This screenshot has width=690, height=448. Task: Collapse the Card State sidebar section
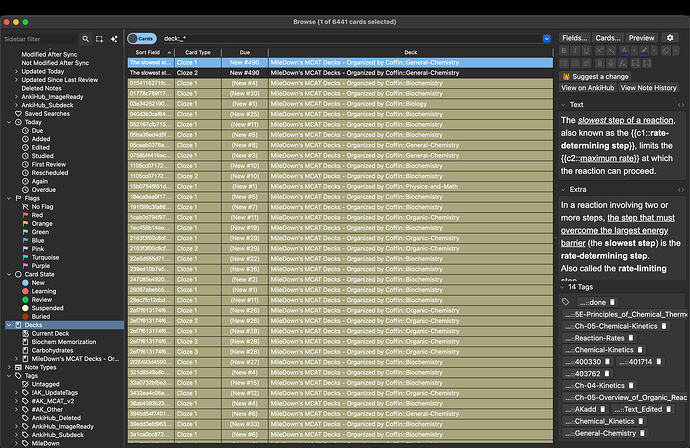point(9,274)
